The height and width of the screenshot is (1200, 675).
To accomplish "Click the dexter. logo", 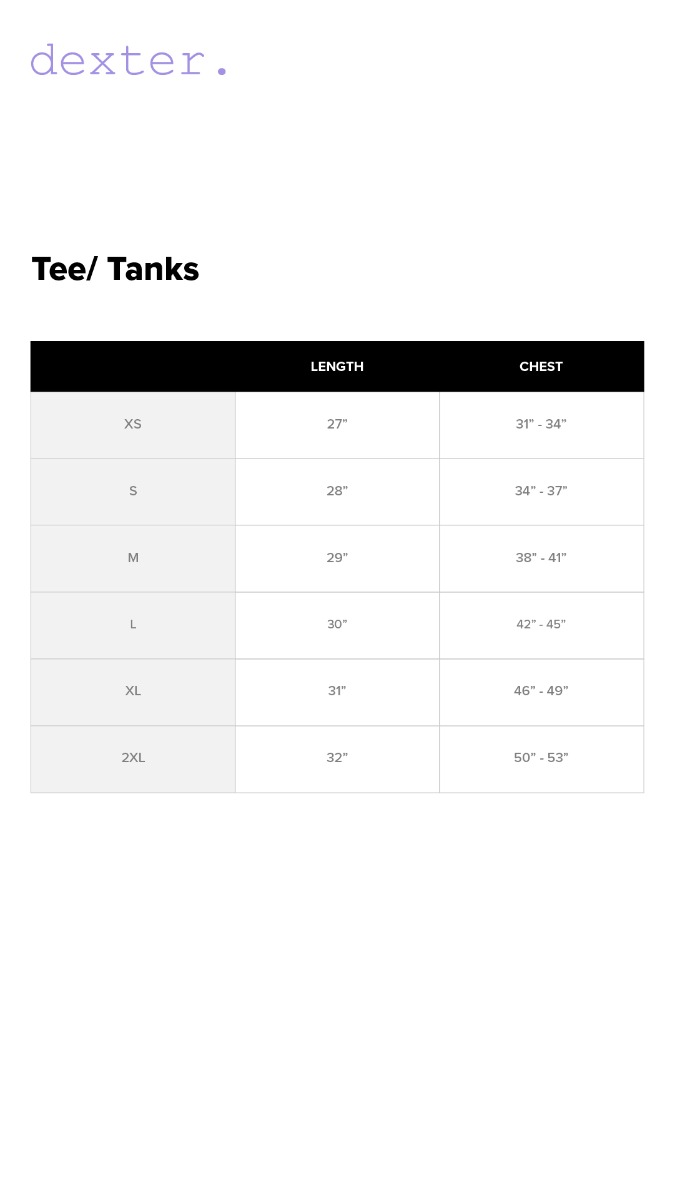I will (130, 61).
